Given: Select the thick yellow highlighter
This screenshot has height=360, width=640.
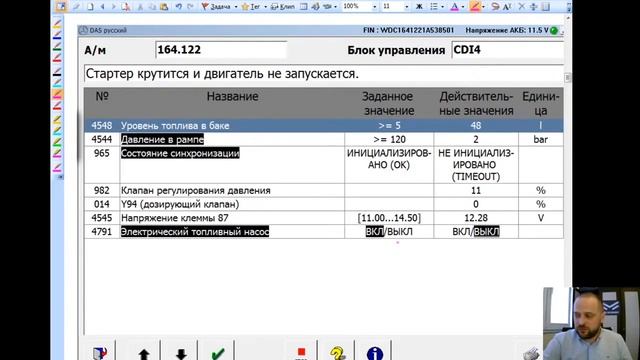Looking at the screenshot, I should click(57, 119).
